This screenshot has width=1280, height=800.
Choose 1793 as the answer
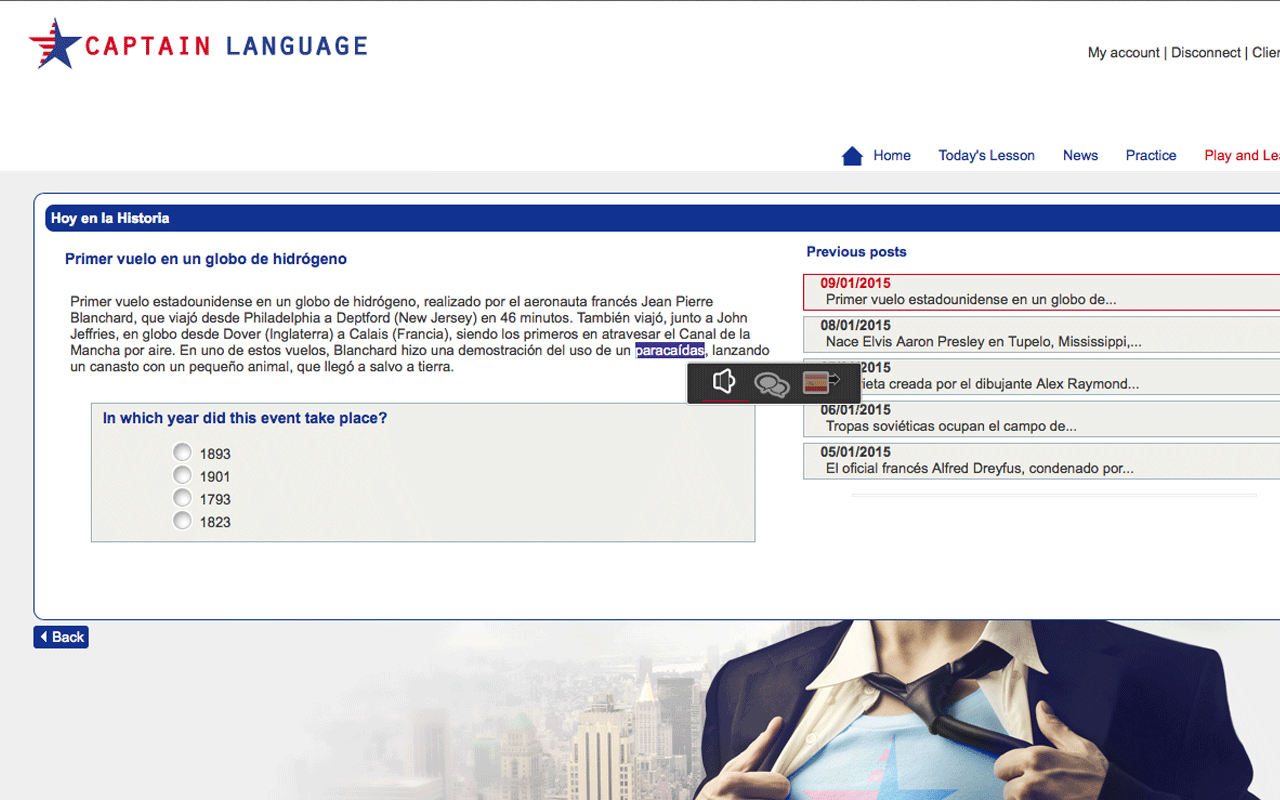(x=182, y=498)
